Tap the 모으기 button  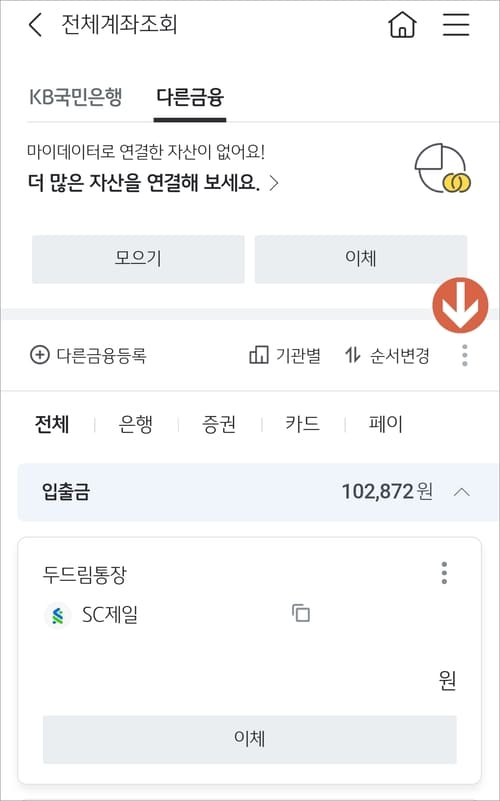pyautogui.click(x=138, y=259)
